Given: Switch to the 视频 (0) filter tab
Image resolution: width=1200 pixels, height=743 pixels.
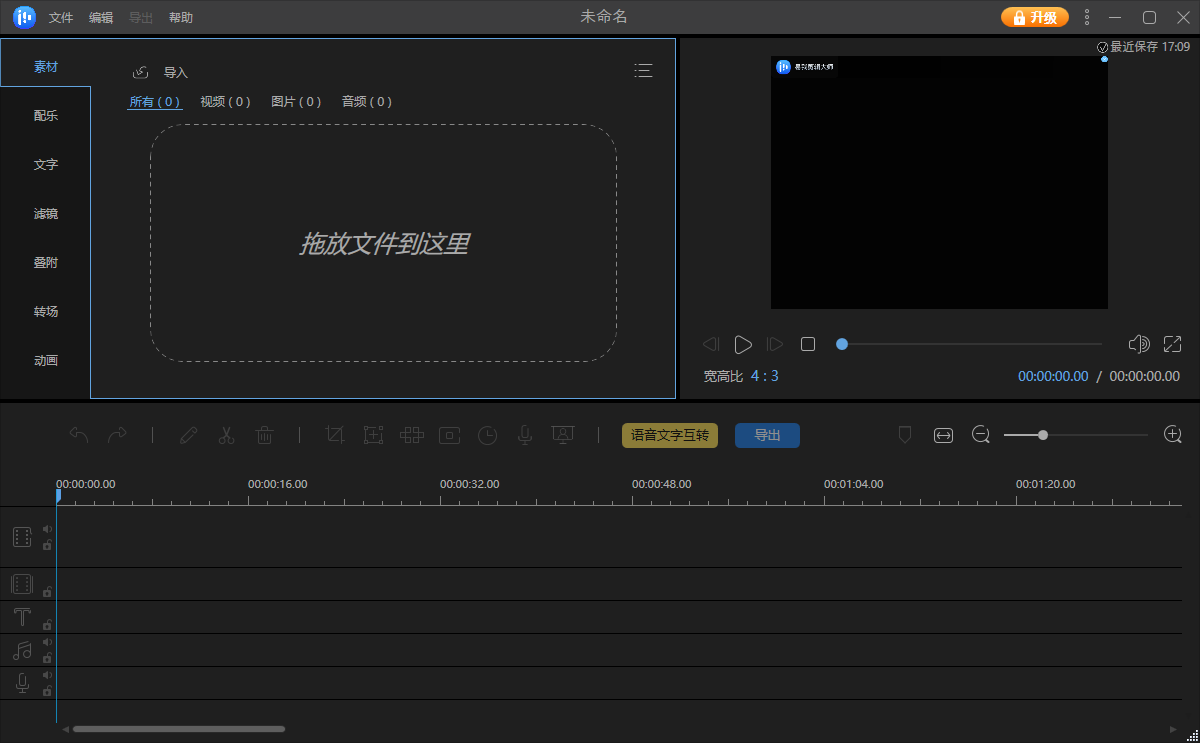Looking at the screenshot, I should [x=226, y=101].
